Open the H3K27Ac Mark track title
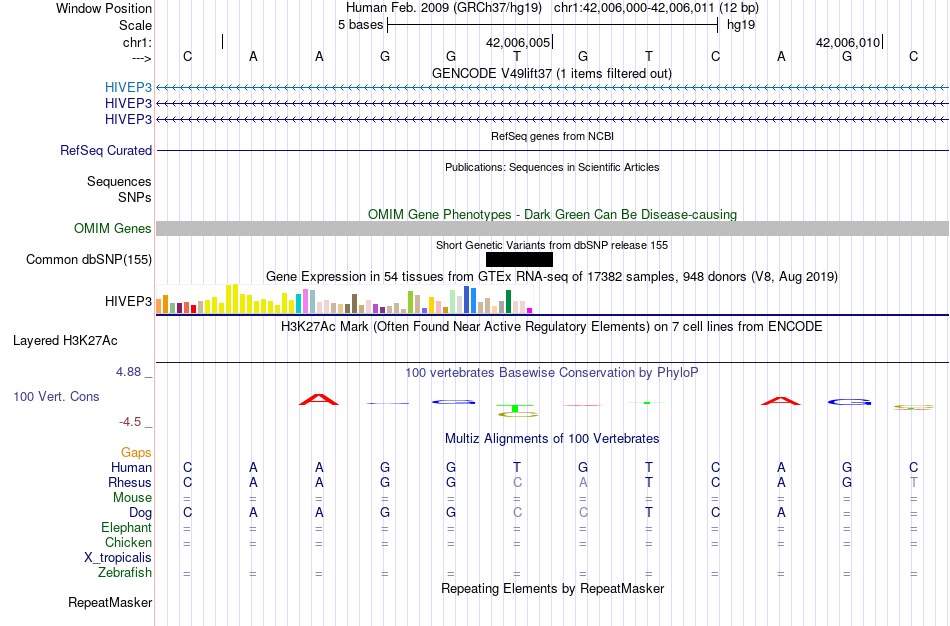 [551, 327]
